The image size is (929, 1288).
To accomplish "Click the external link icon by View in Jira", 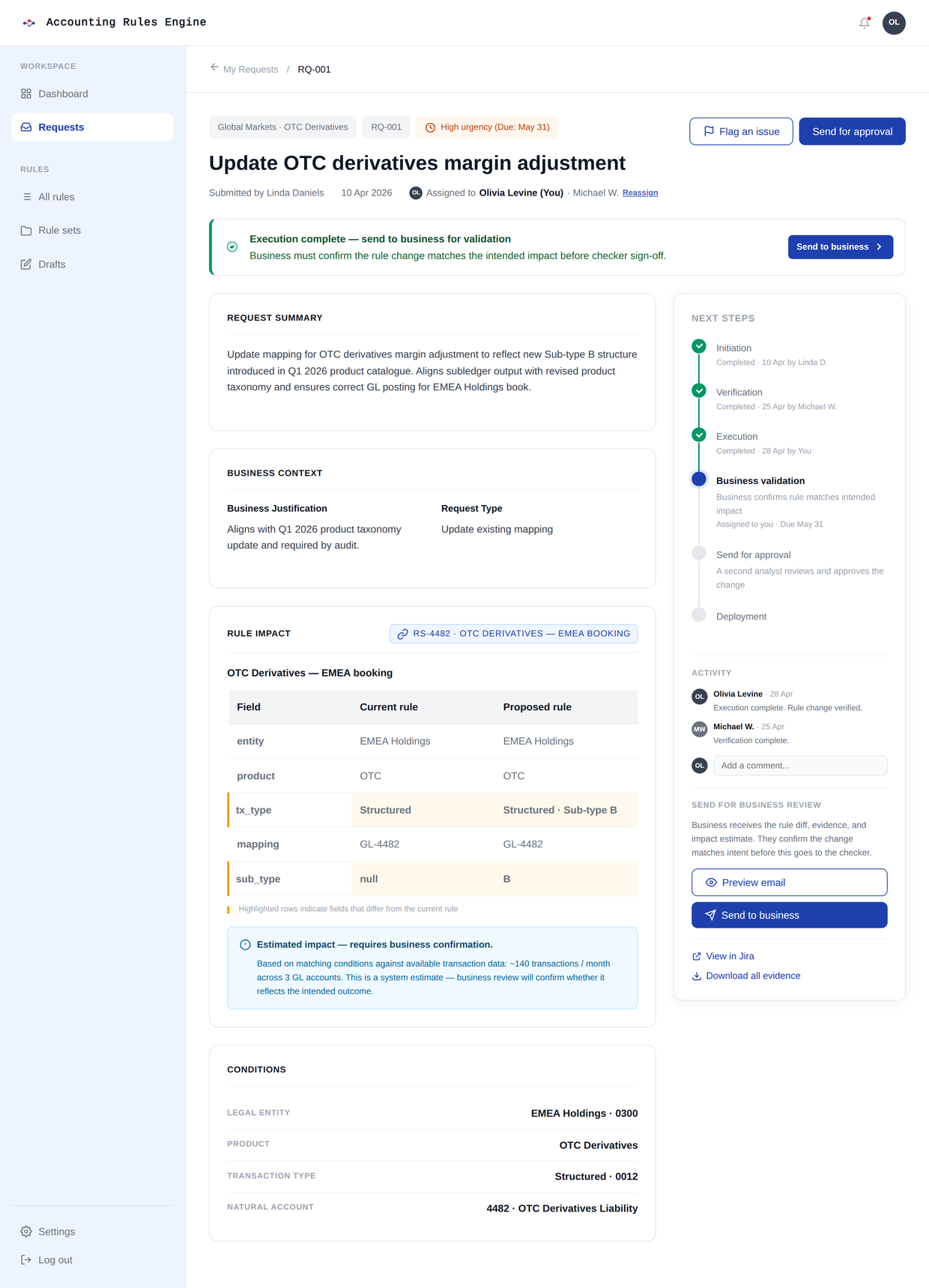I will [x=697, y=957].
